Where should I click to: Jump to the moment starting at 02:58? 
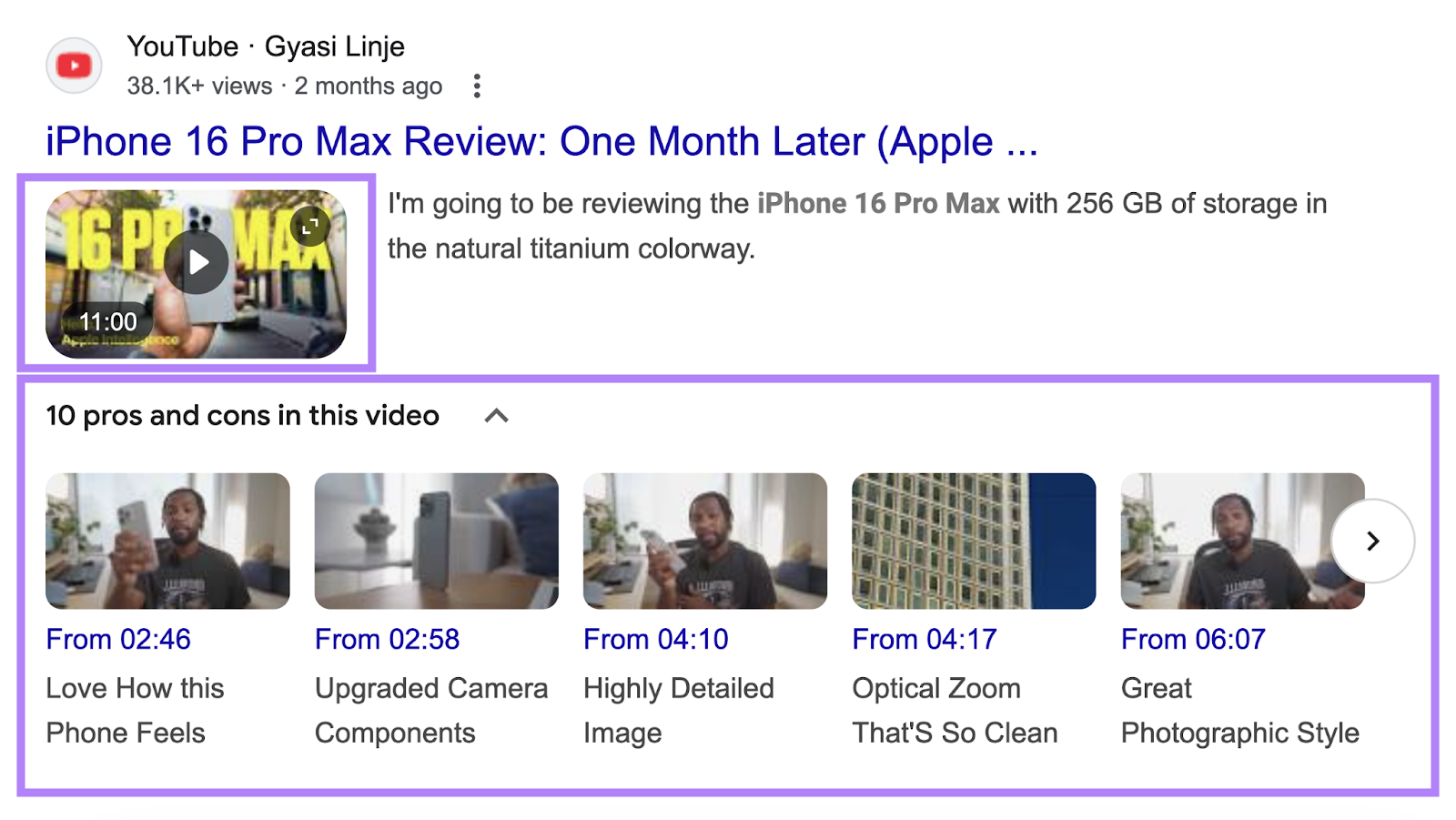tap(387, 639)
